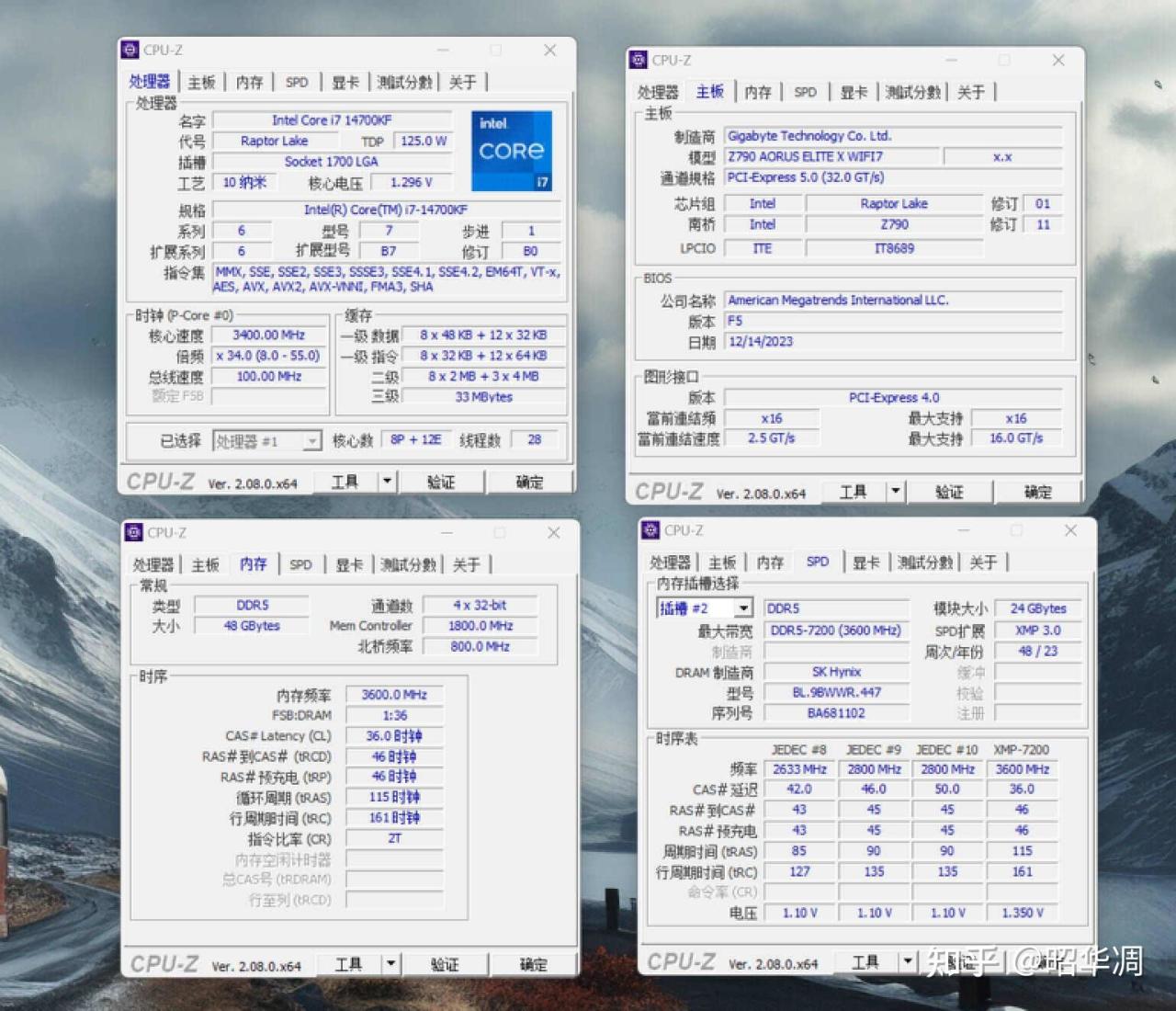Image resolution: width=1176 pixels, height=1011 pixels.
Task: Click the SPD extension value "XMP 3.0"
Action: point(1038,630)
